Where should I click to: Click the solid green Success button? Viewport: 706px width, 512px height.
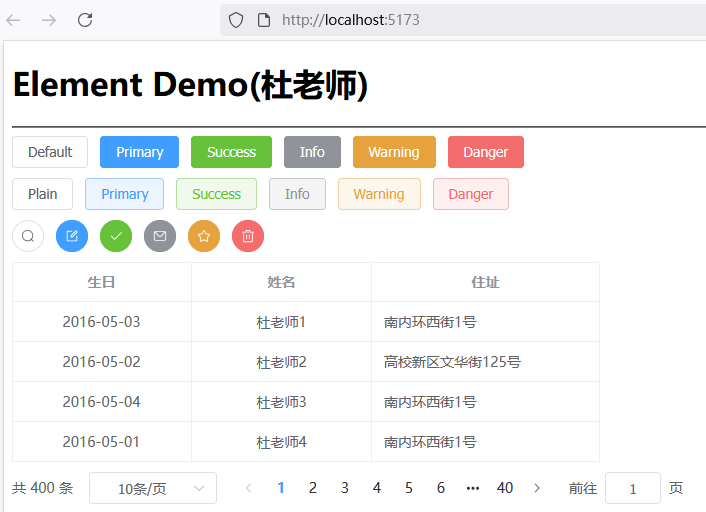coord(231,152)
